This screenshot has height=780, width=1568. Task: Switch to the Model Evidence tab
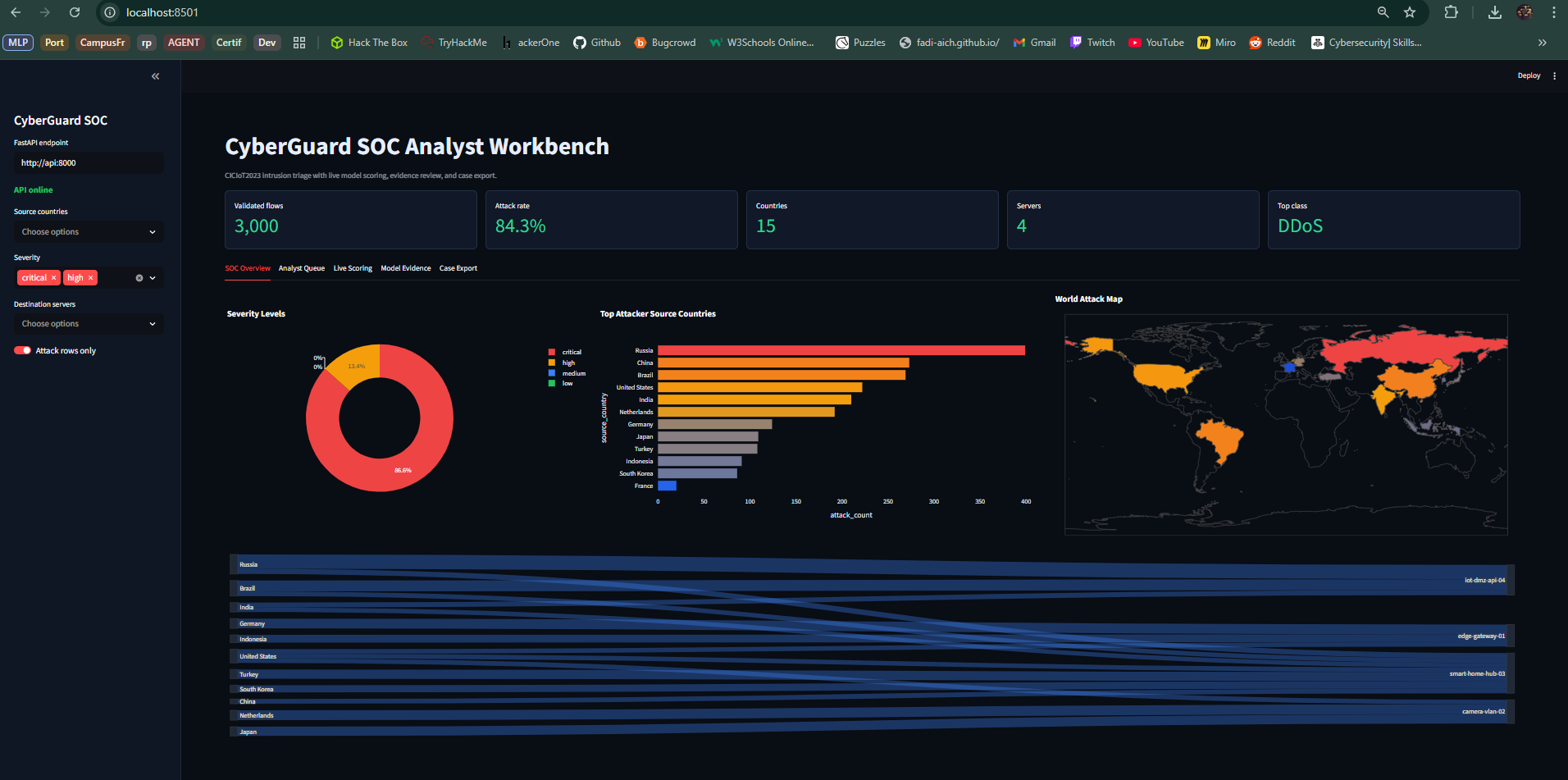tap(406, 268)
